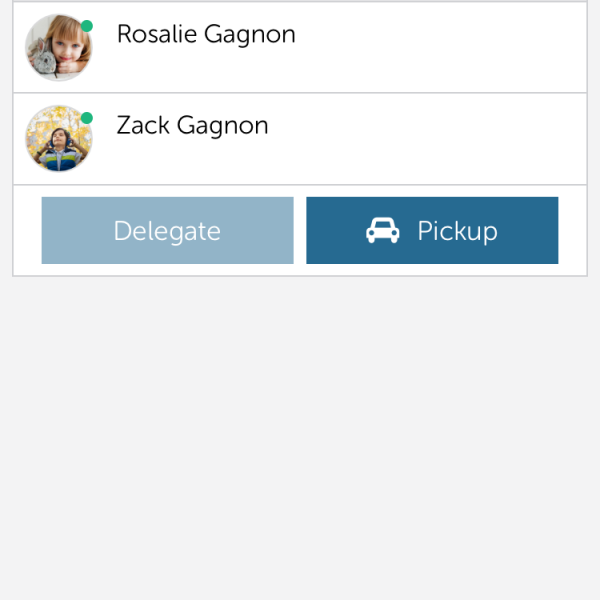This screenshot has height=600, width=600.
Task: Open Zack Gagnon's profile photo
Action: click(59, 139)
